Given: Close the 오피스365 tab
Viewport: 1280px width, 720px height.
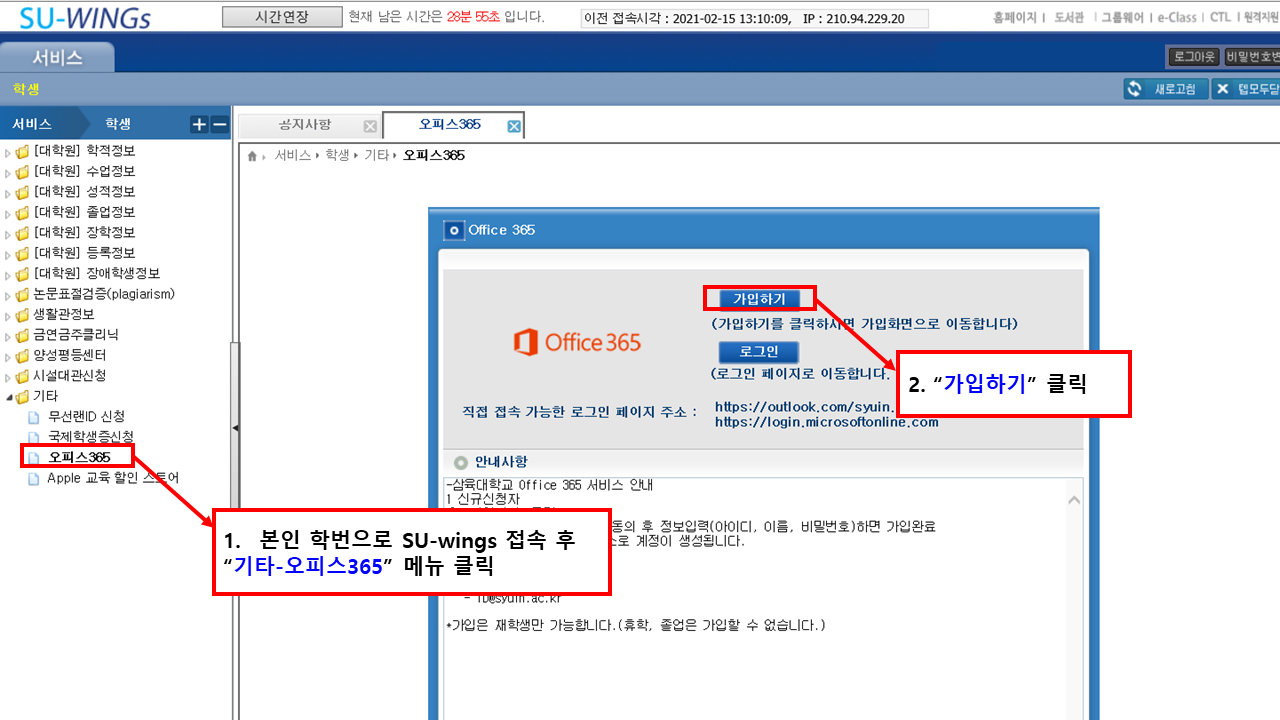Looking at the screenshot, I should [514, 126].
